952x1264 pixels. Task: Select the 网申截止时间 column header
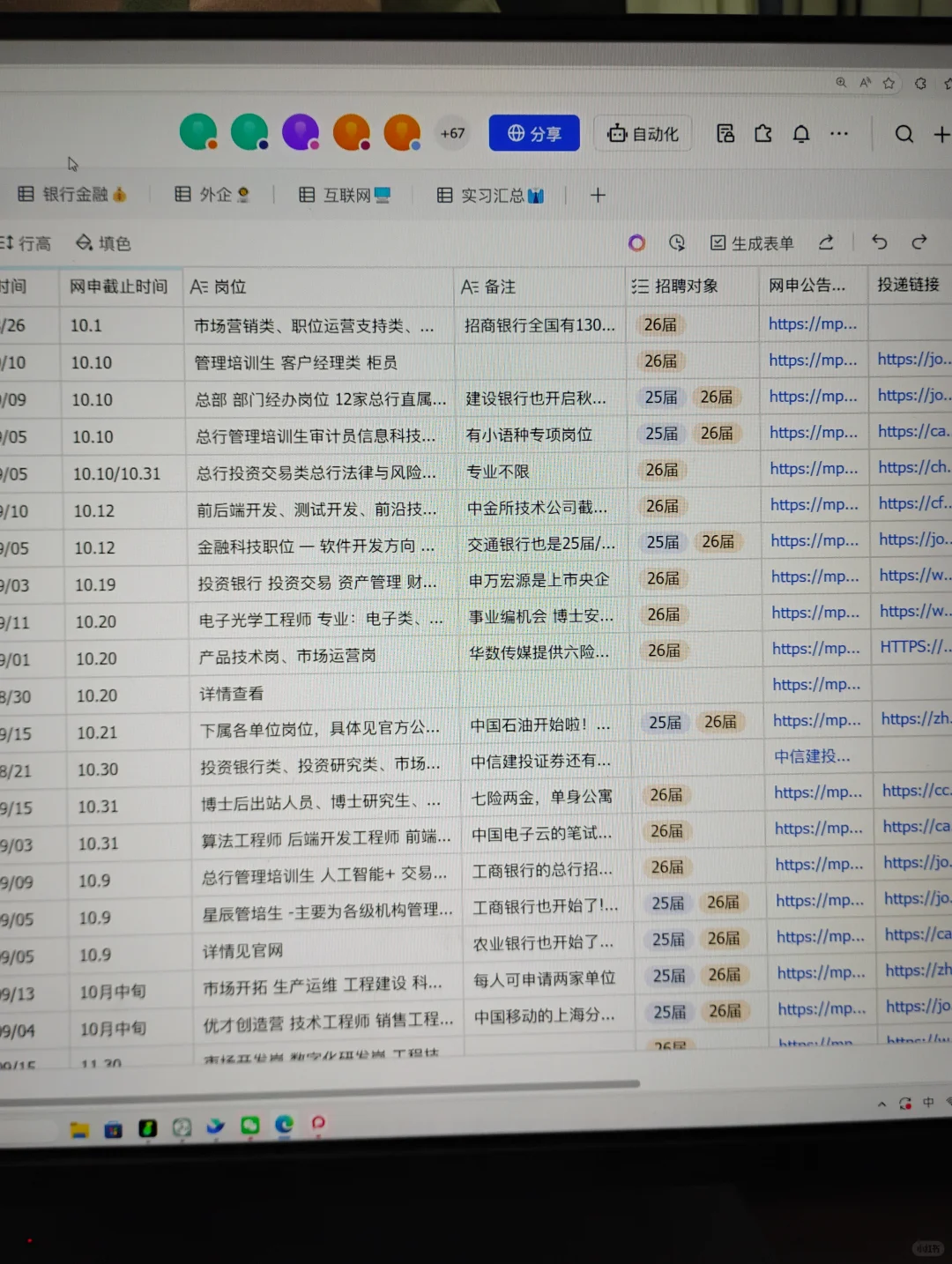[121, 286]
